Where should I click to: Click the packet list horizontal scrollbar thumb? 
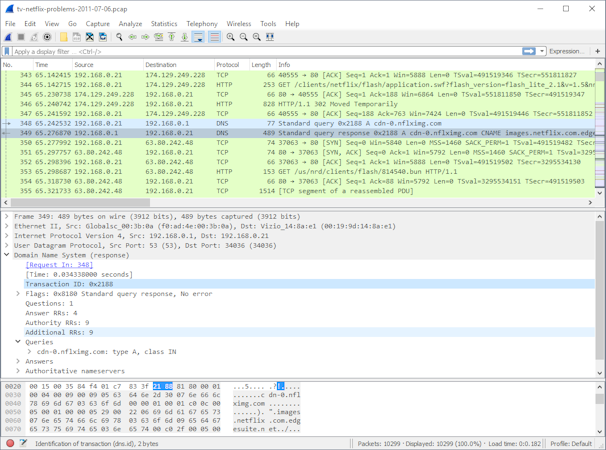pyautogui.click(x=80, y=202)
